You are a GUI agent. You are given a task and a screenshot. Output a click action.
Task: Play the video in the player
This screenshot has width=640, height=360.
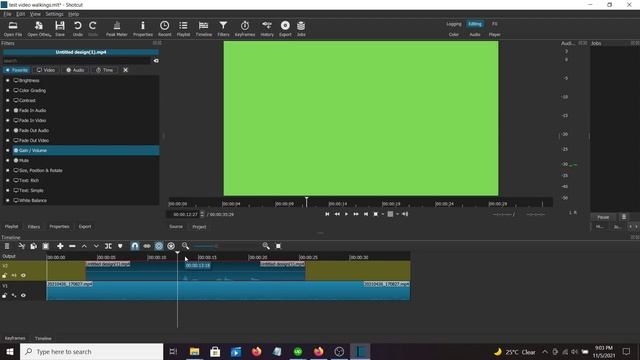point(347,214)
